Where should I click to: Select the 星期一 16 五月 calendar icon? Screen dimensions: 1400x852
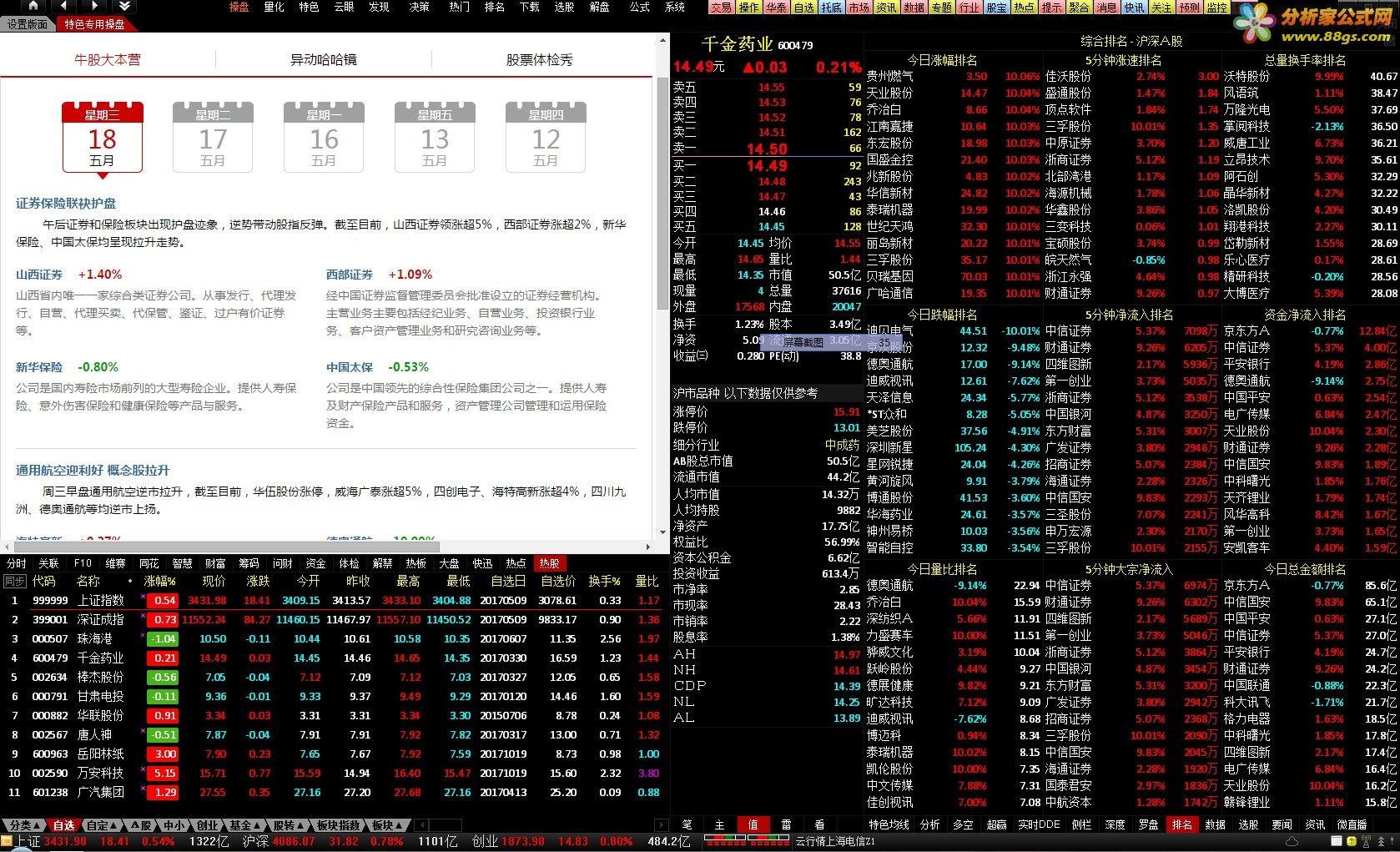tap(324, 137)
